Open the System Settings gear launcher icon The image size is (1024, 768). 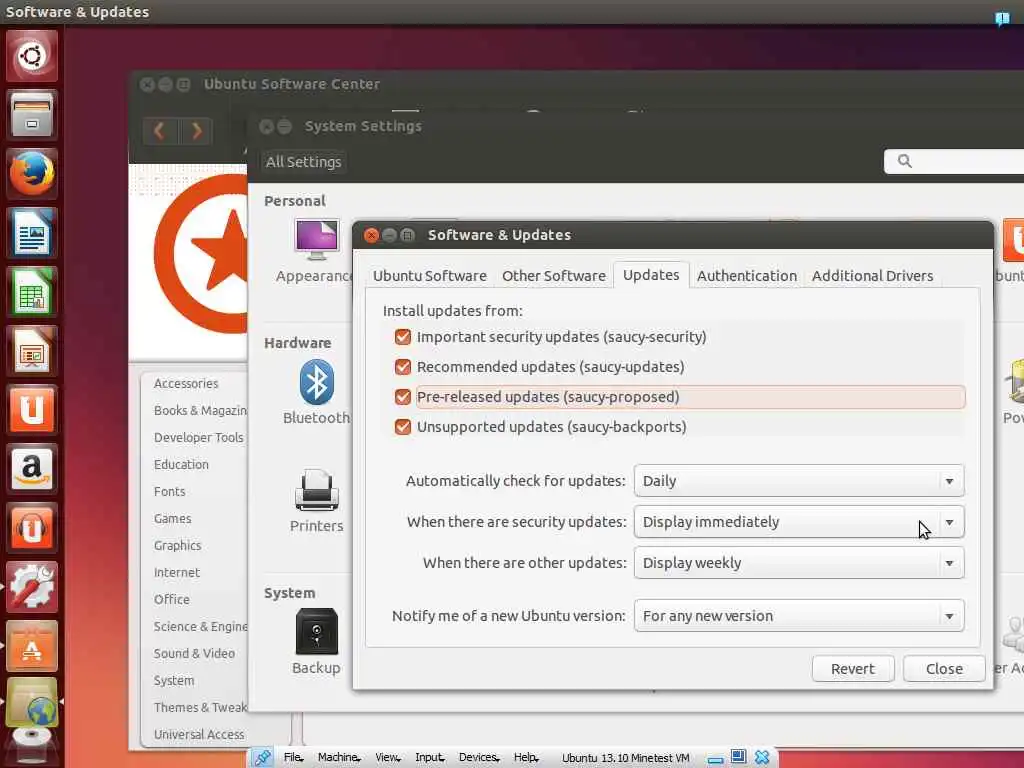click(x=32, y=586)
